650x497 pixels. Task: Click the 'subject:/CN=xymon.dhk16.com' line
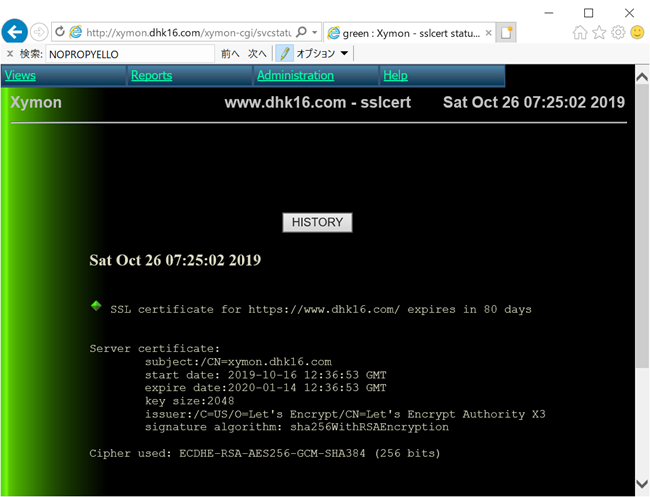pyautogui.click(x=238, y=362)
